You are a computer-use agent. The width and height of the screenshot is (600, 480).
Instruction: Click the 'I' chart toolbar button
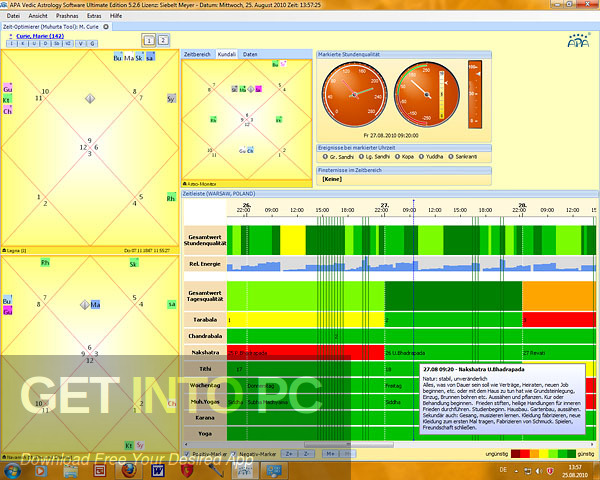(x=11, y=44)
